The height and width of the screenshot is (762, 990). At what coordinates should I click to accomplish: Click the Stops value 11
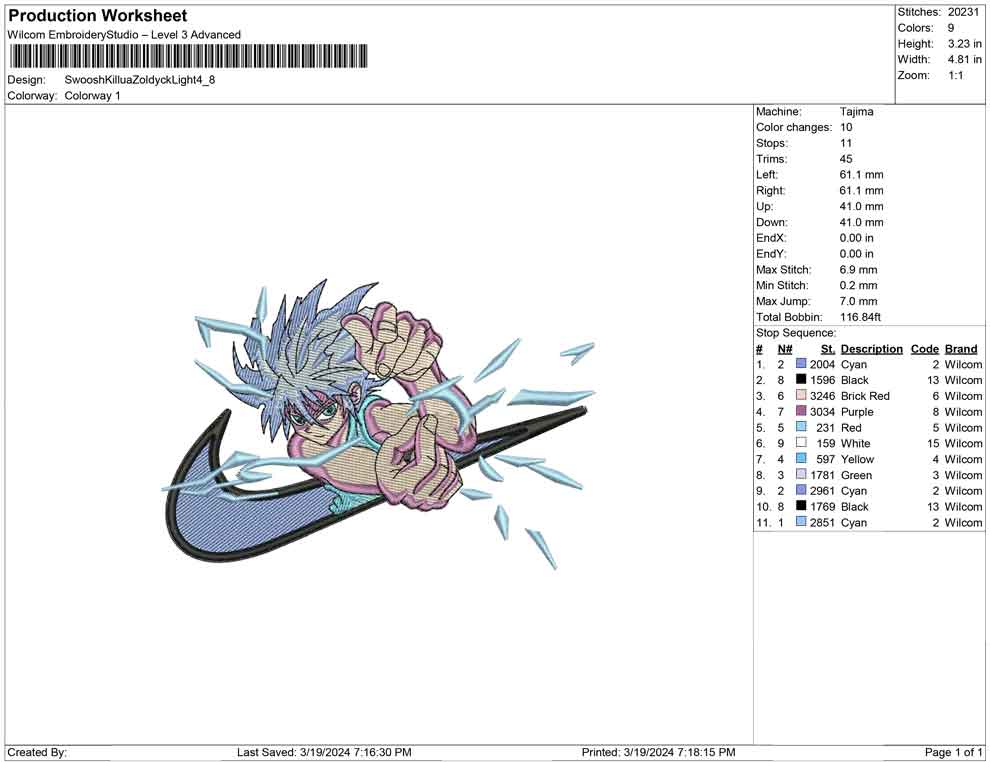pyautogui.click(x=845, y=143)
